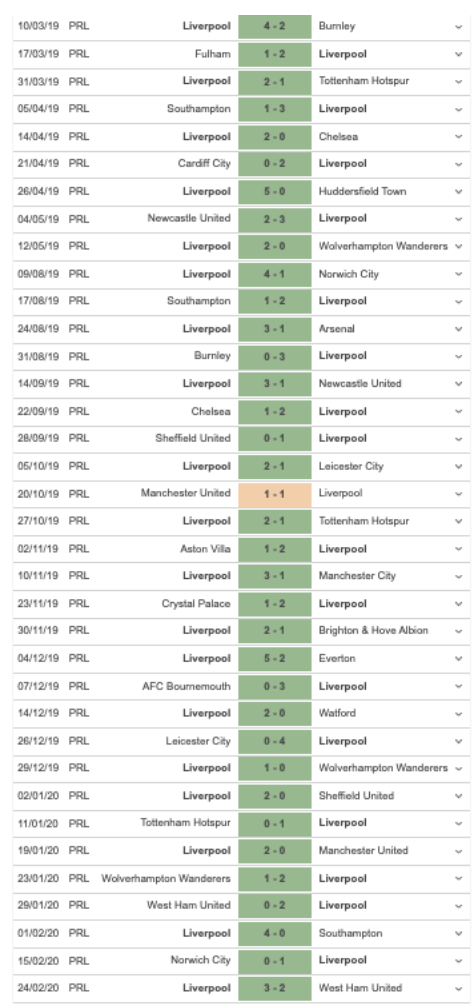Expand the Liverpool vs West Ham United 24/02/20 chevron
The image size is (474, 1004).
tap(459, 988)
